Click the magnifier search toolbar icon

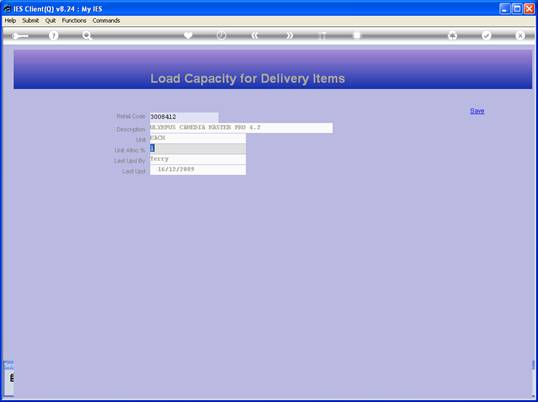pyautogui.click(x=87, y=35)
